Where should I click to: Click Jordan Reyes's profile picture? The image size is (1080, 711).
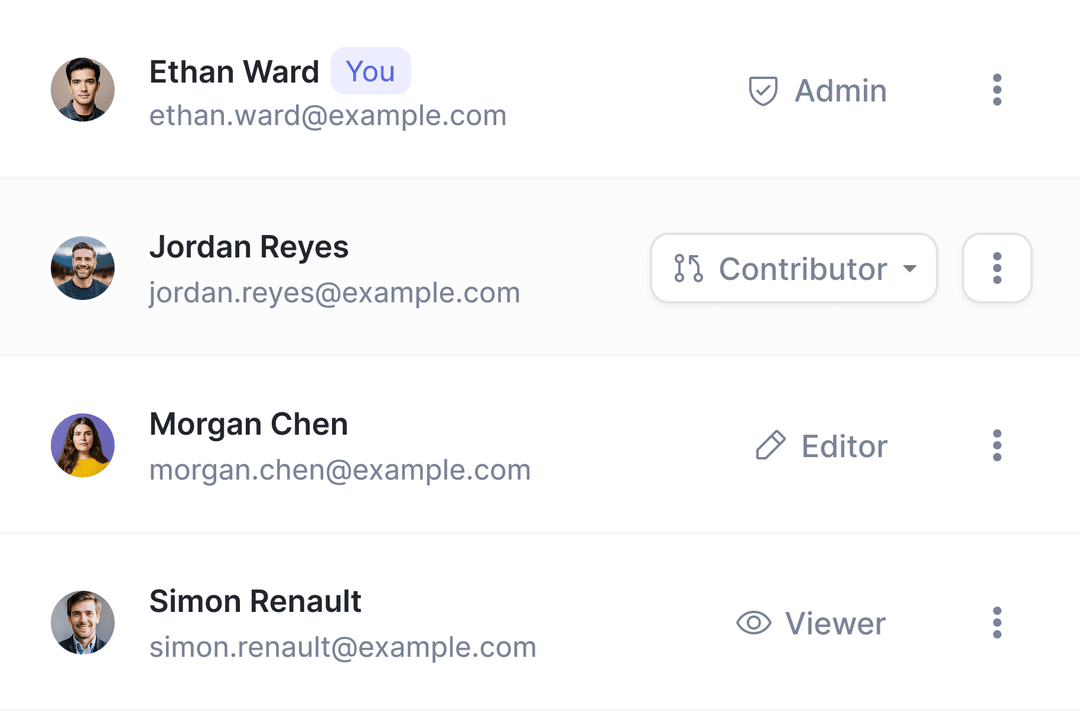point(83,268)
